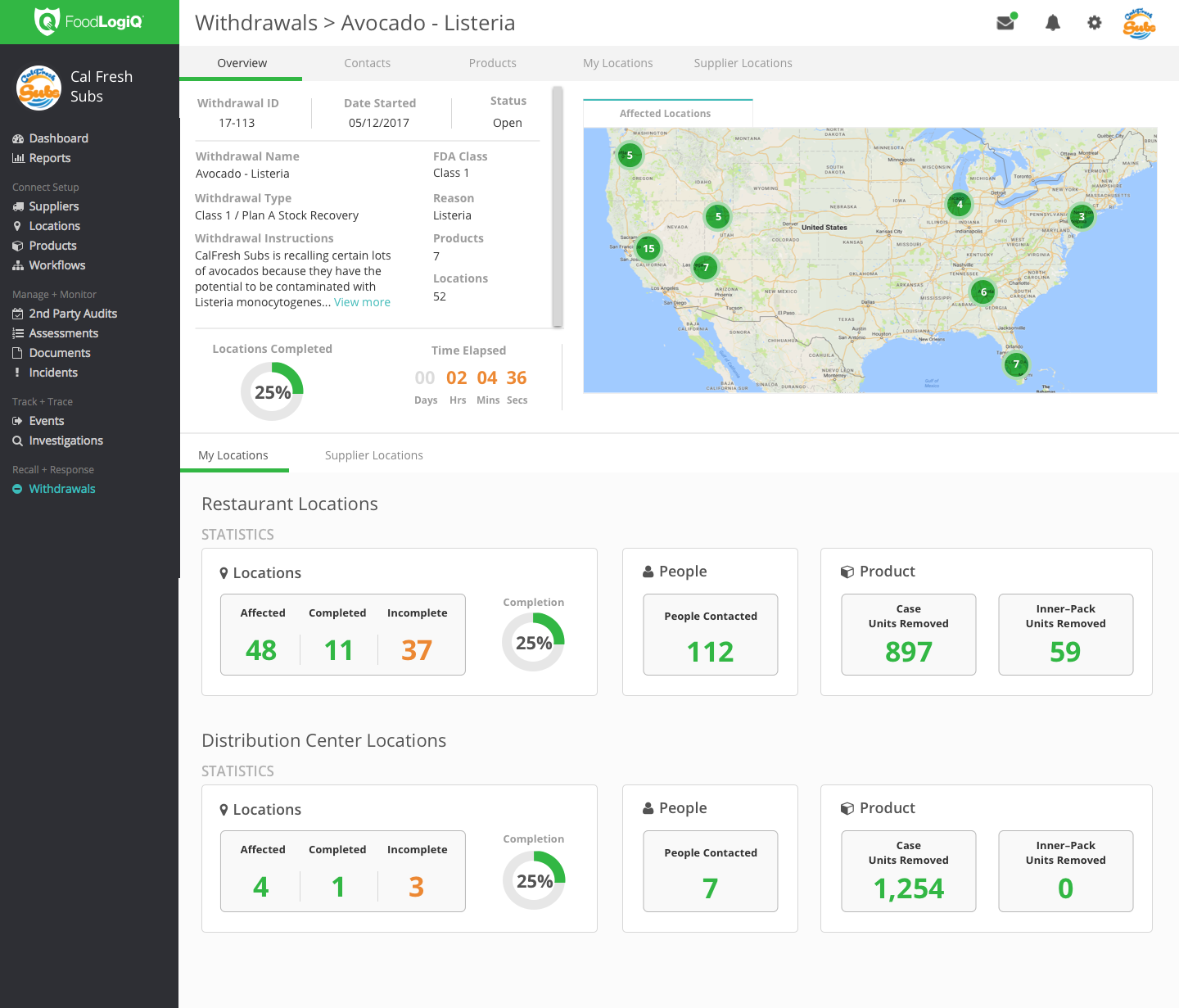Open 2nd Party Audits page
1179x1008 pixels.
72,314
